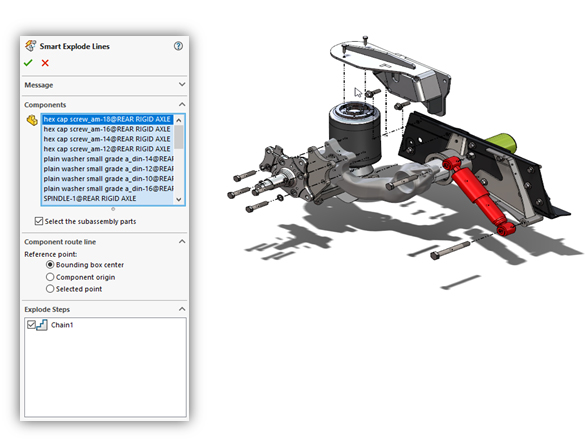Click the Chain1 explode step icon
The image size is (586, 441).
point(42,324)
